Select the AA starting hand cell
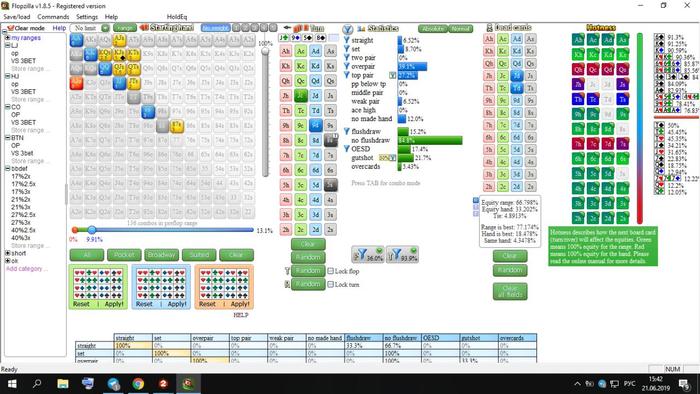Viewport: 700px width, 394px height. coord(76,40)
